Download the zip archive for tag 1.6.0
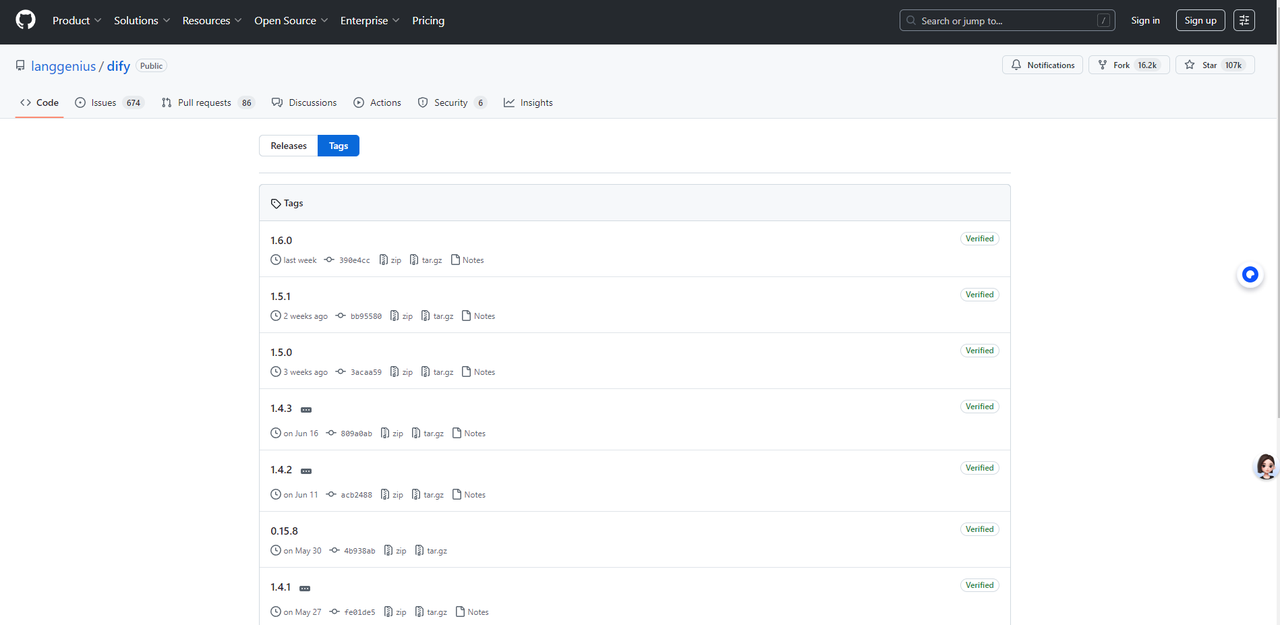The image size is (1280, 625). click(390, 260)
